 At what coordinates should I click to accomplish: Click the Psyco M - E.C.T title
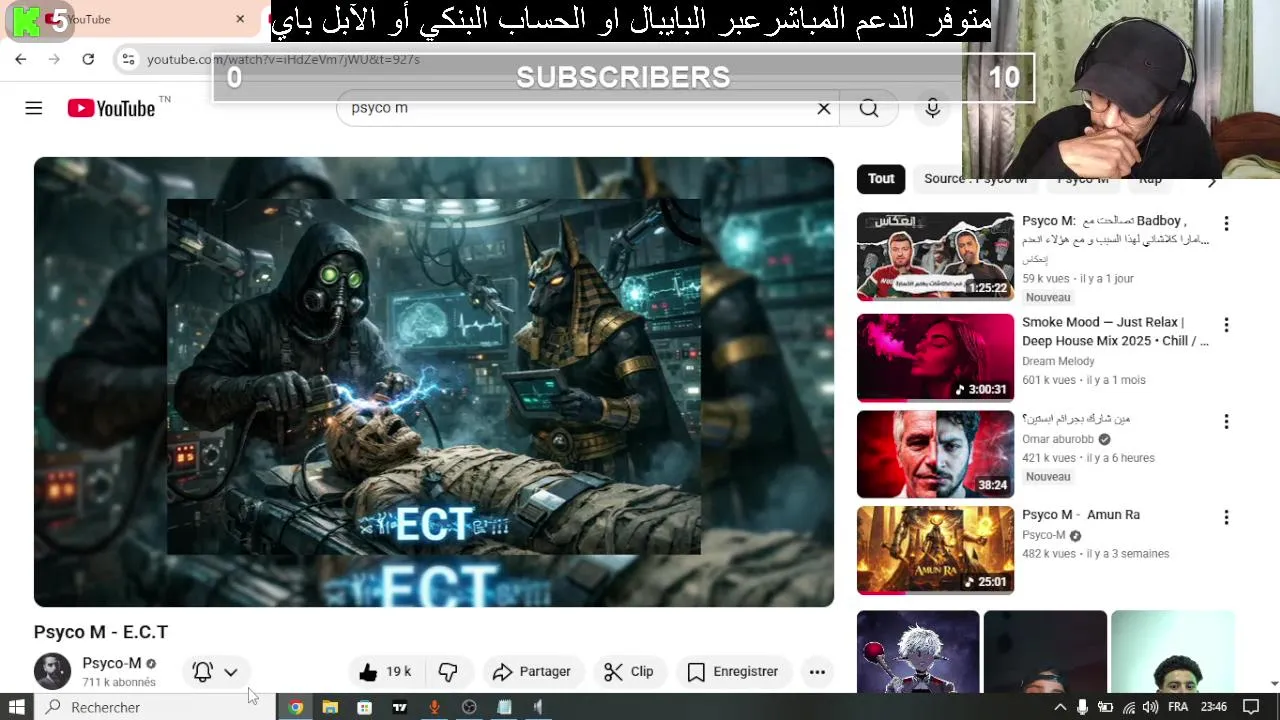point(101,632)
